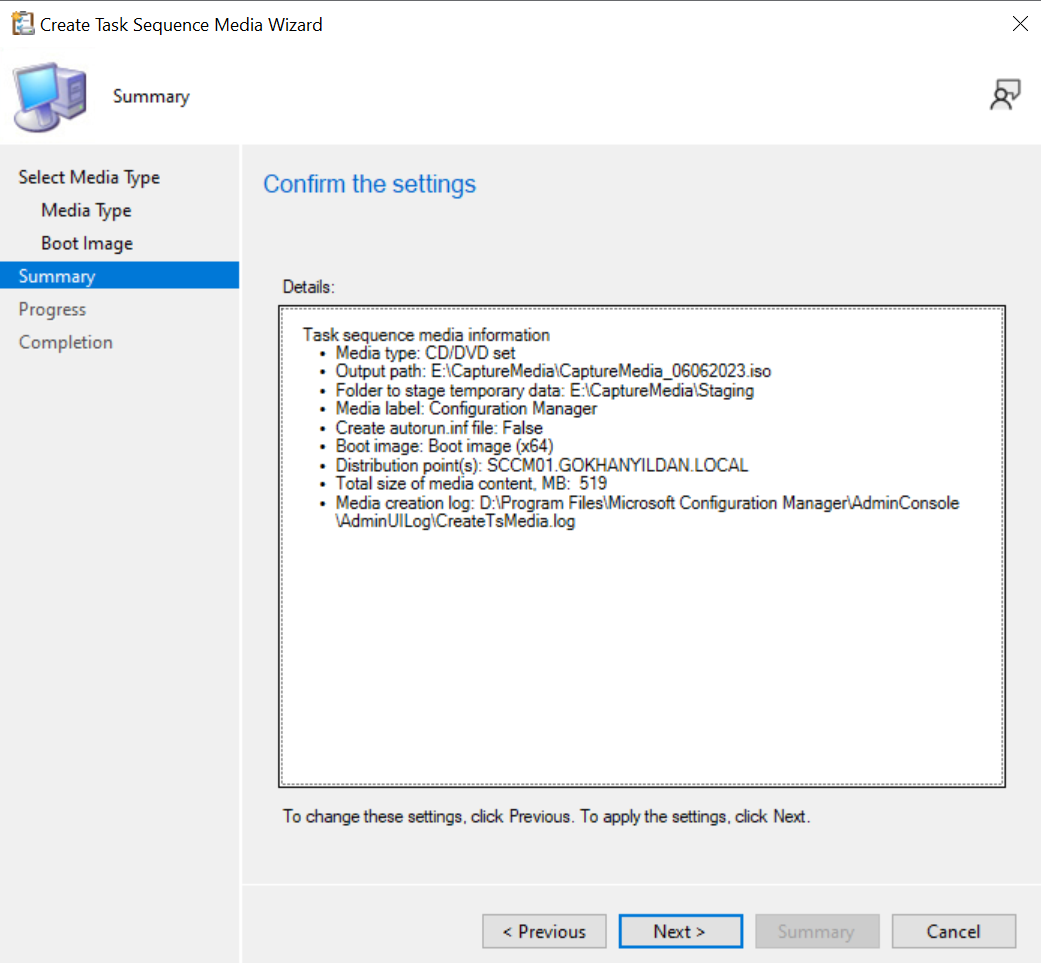Click 'Boot image: Boot image (x64)' line
The width and height of the screenshot is (1041, 963).
444,447
